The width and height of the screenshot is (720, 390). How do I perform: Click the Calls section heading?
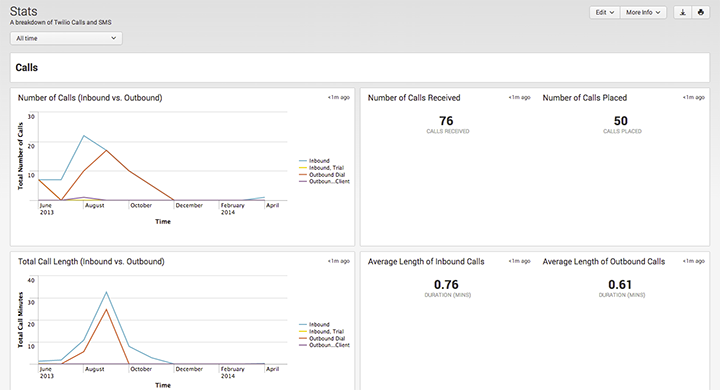coord(27,68)
